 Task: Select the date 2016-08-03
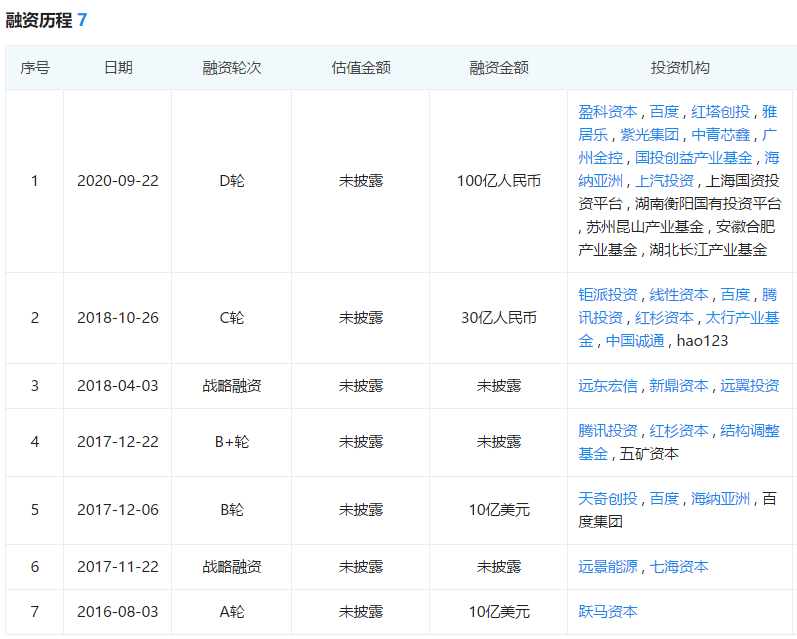coord(118,612)
